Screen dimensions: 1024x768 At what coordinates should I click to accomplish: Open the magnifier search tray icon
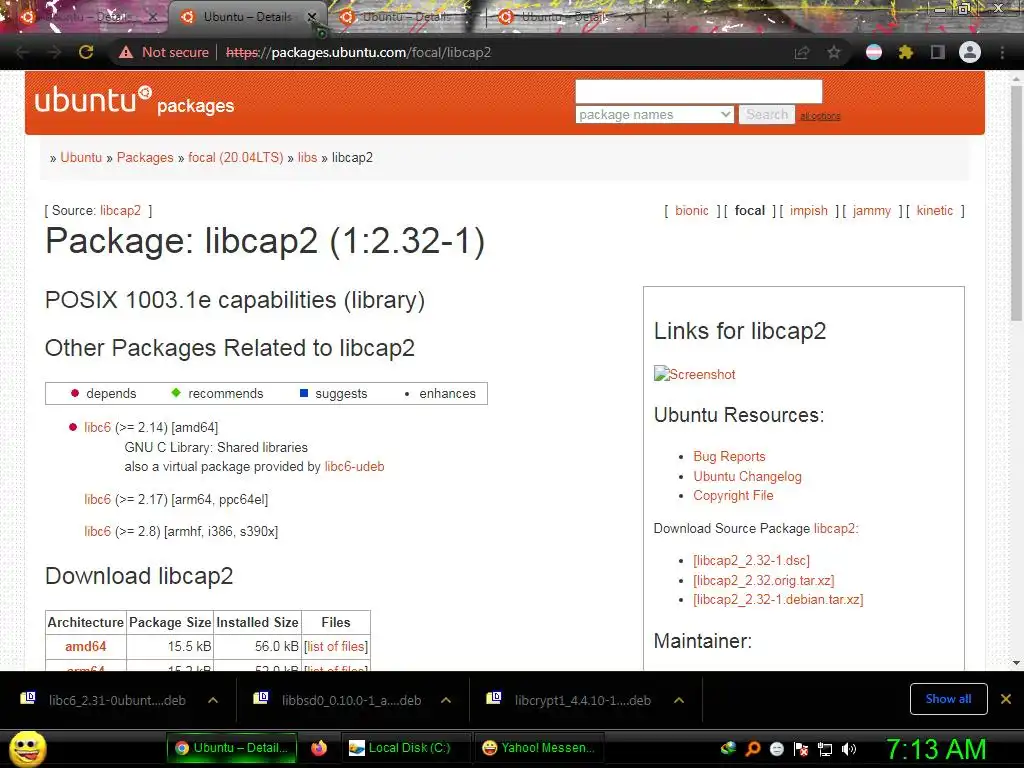pos(752,749)
